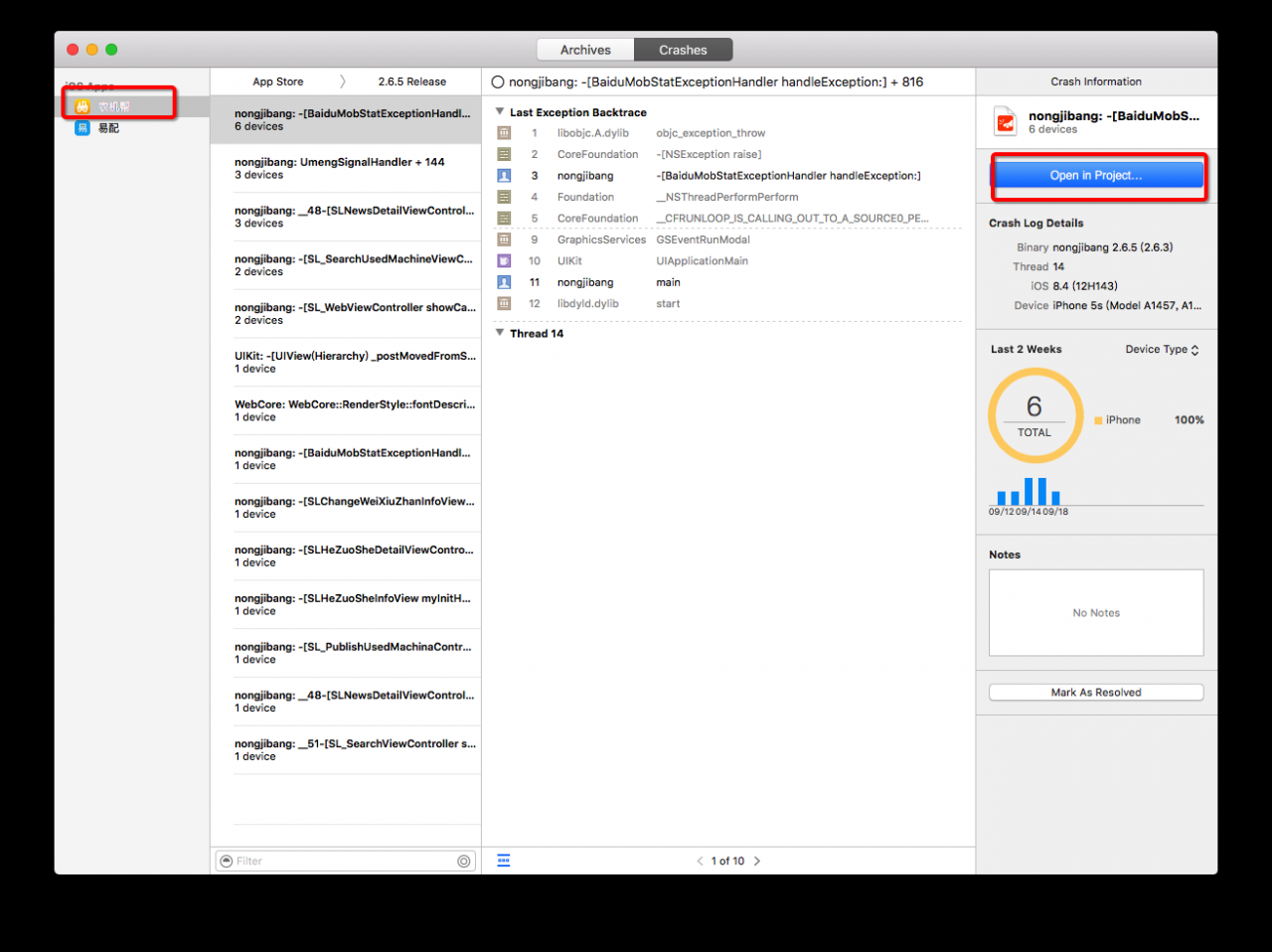
Task: Select the UmengSignalHandler + 144 crash
Action: (x=346, y=168)
